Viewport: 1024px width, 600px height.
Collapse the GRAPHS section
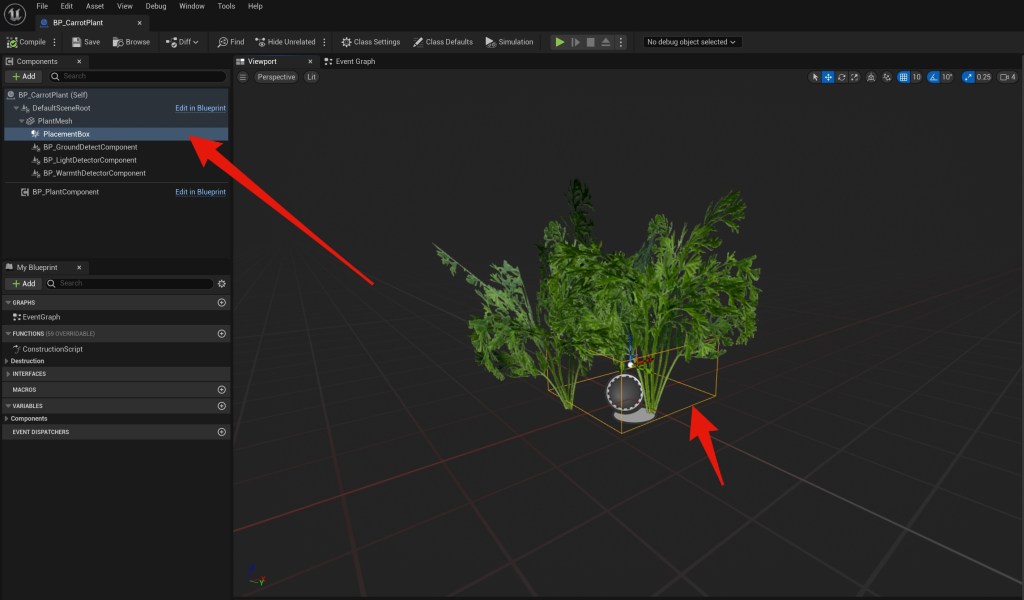coord(8,302)
